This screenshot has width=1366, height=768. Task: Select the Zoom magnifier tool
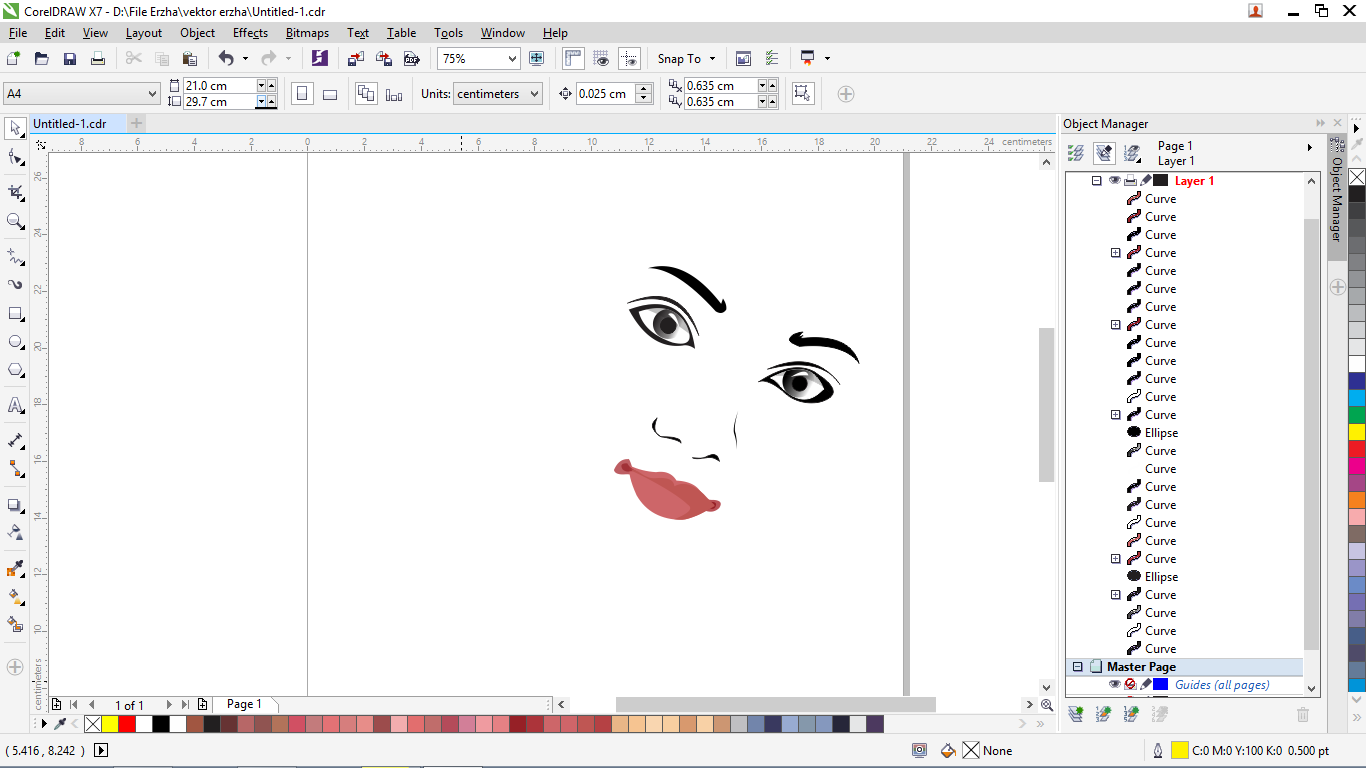pyautogui.click(x=15, y=221)
